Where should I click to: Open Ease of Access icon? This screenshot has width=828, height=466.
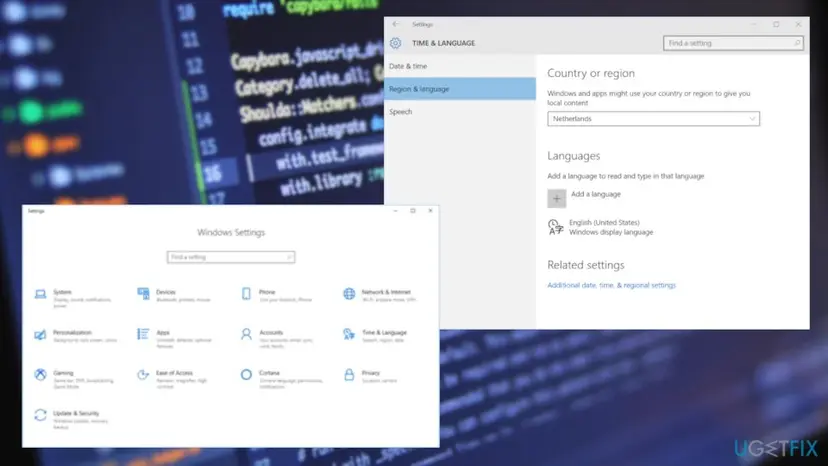pyautogui.click(x=143, y=375)
